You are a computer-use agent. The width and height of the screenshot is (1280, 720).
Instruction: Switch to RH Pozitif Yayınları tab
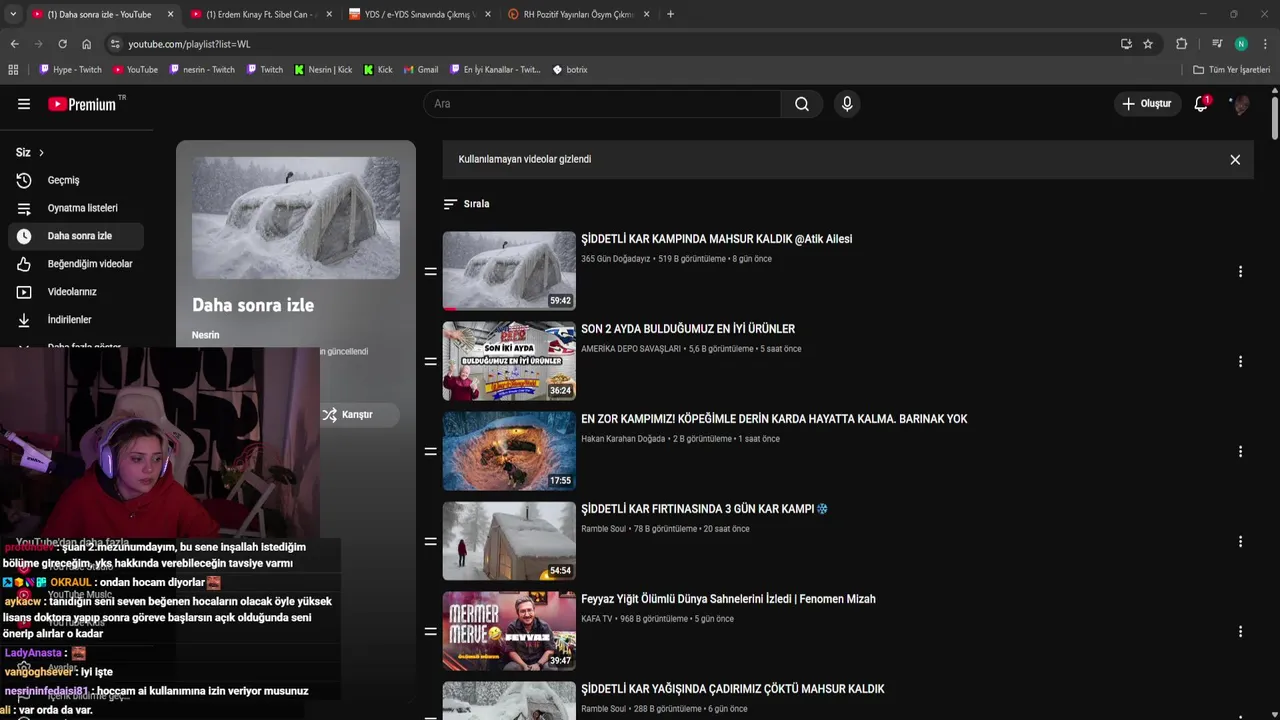click(x=578, y=14)
